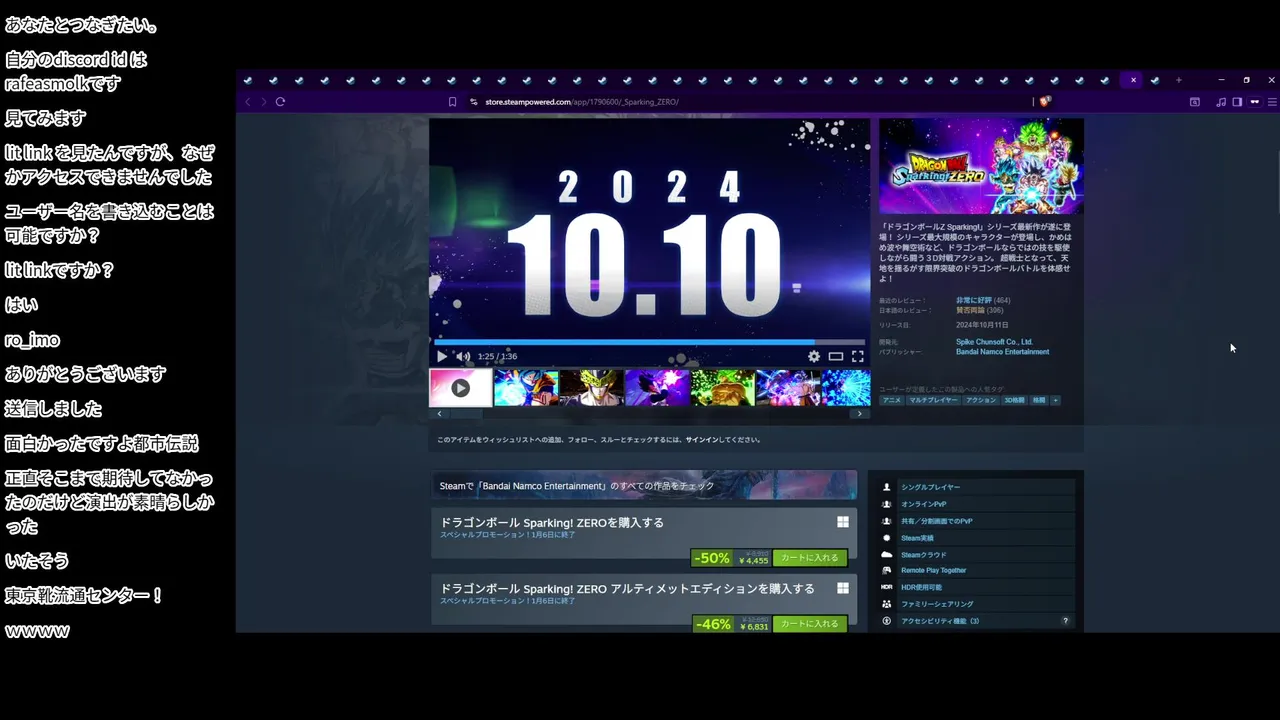Select the アニメ tag

tap(891, 400)
